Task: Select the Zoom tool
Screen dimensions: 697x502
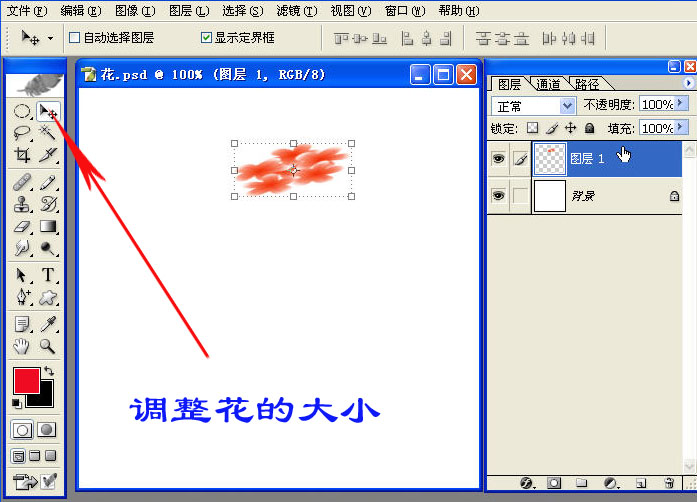Action: click(x=48, y=346)
